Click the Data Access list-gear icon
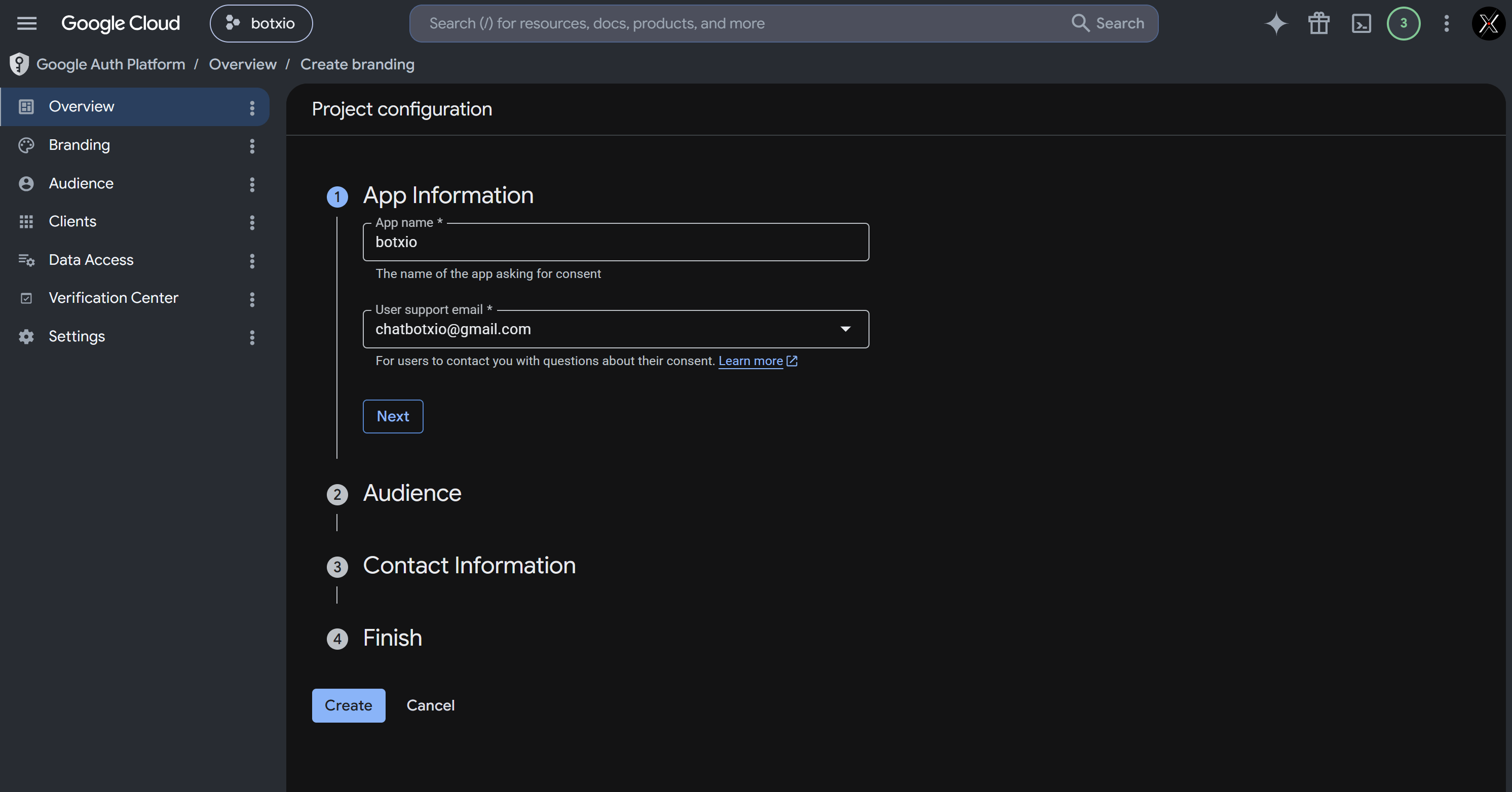Screen dimensions: 1512x792 coord(26,260)
